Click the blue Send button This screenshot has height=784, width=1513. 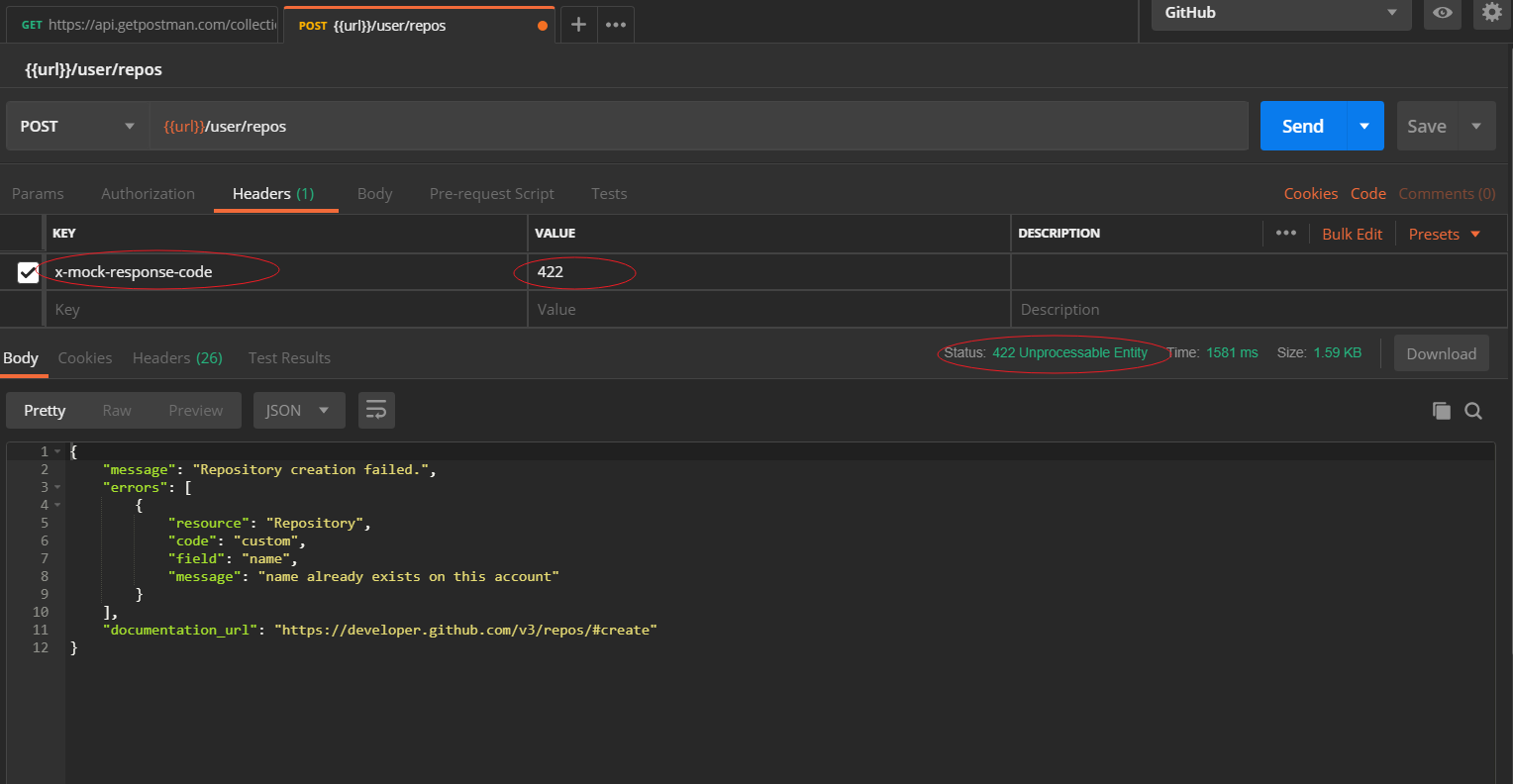tap(1303, 126)
